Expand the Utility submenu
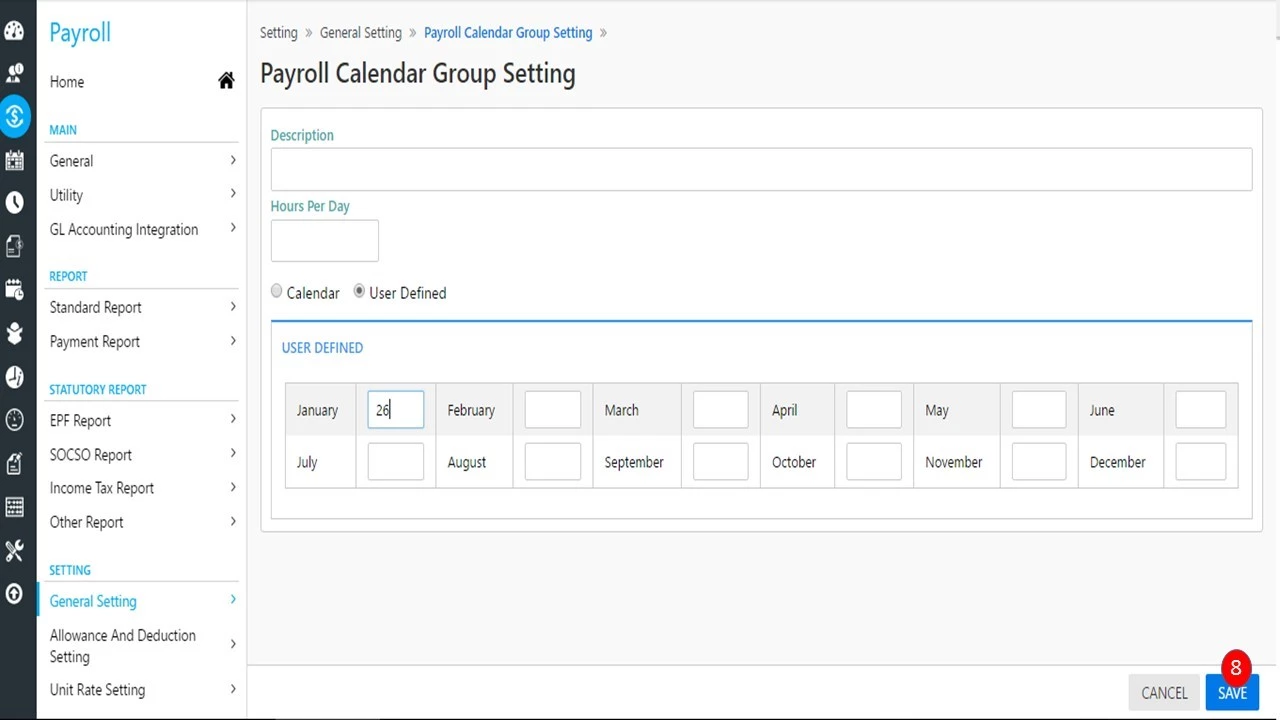Viewport: 1280px width, 720px height. click(x=233, y=194)
